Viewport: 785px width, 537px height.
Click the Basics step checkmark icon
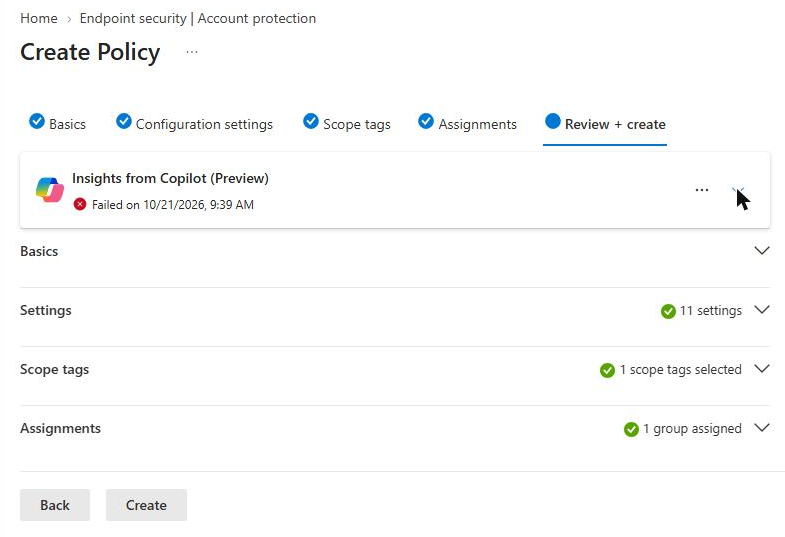[x=37, y=121]
